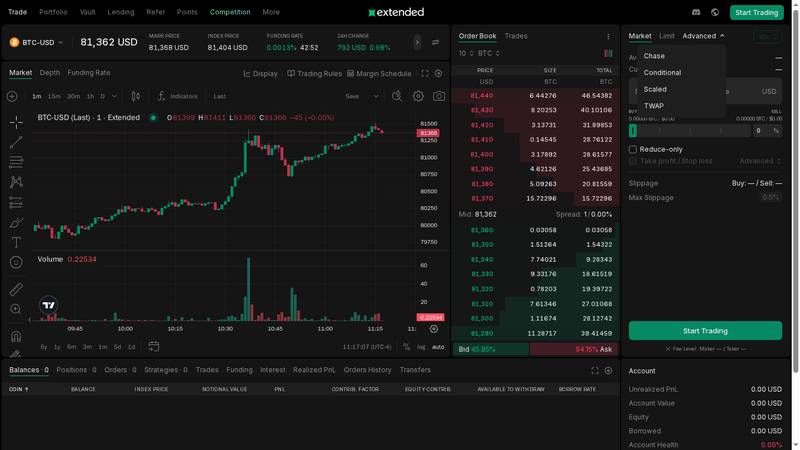Toggle the magnet snap mode
This screenshot has height=450, width=800.
click(x=16, y=336)
